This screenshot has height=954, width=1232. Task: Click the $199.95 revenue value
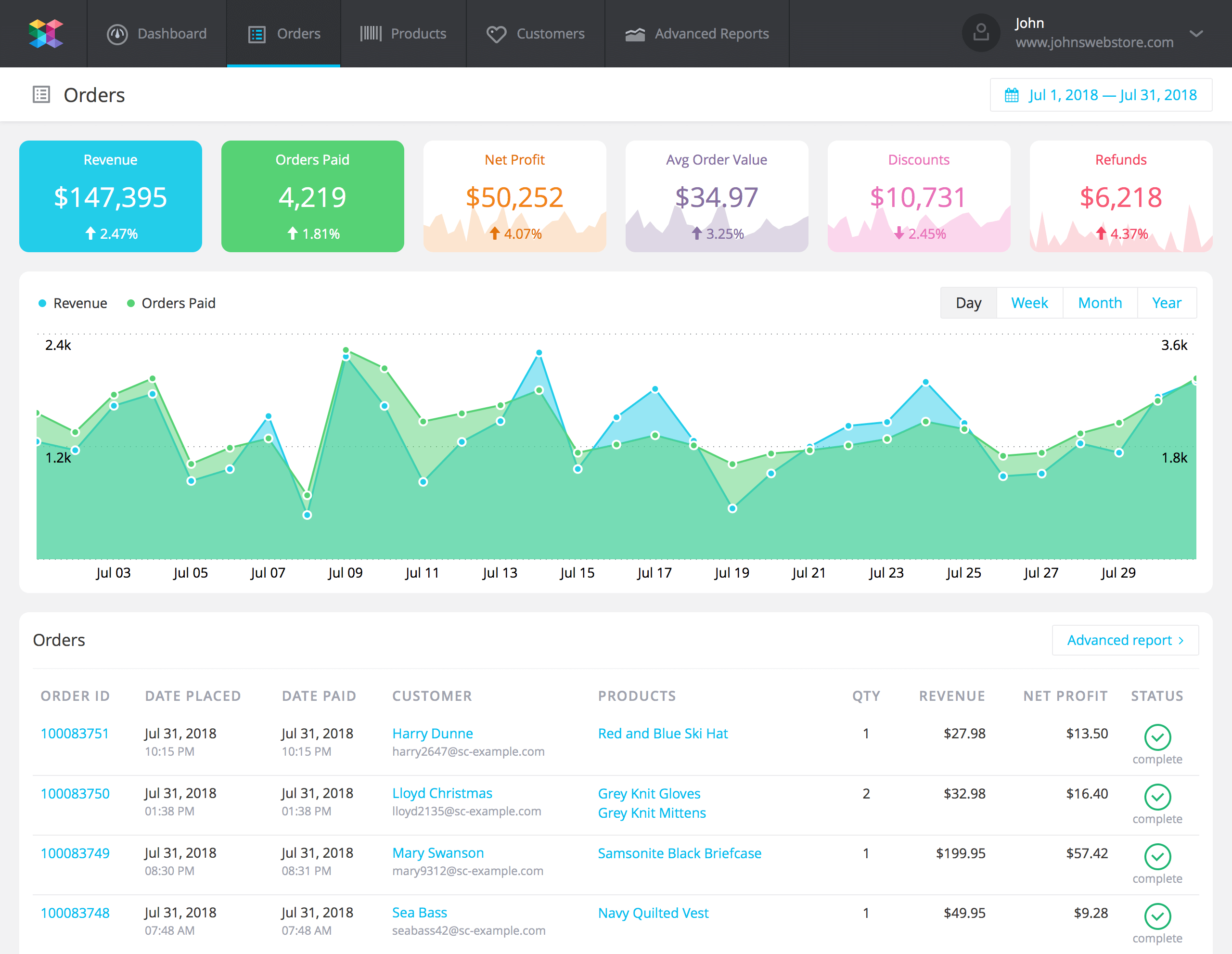coord(961,853)
